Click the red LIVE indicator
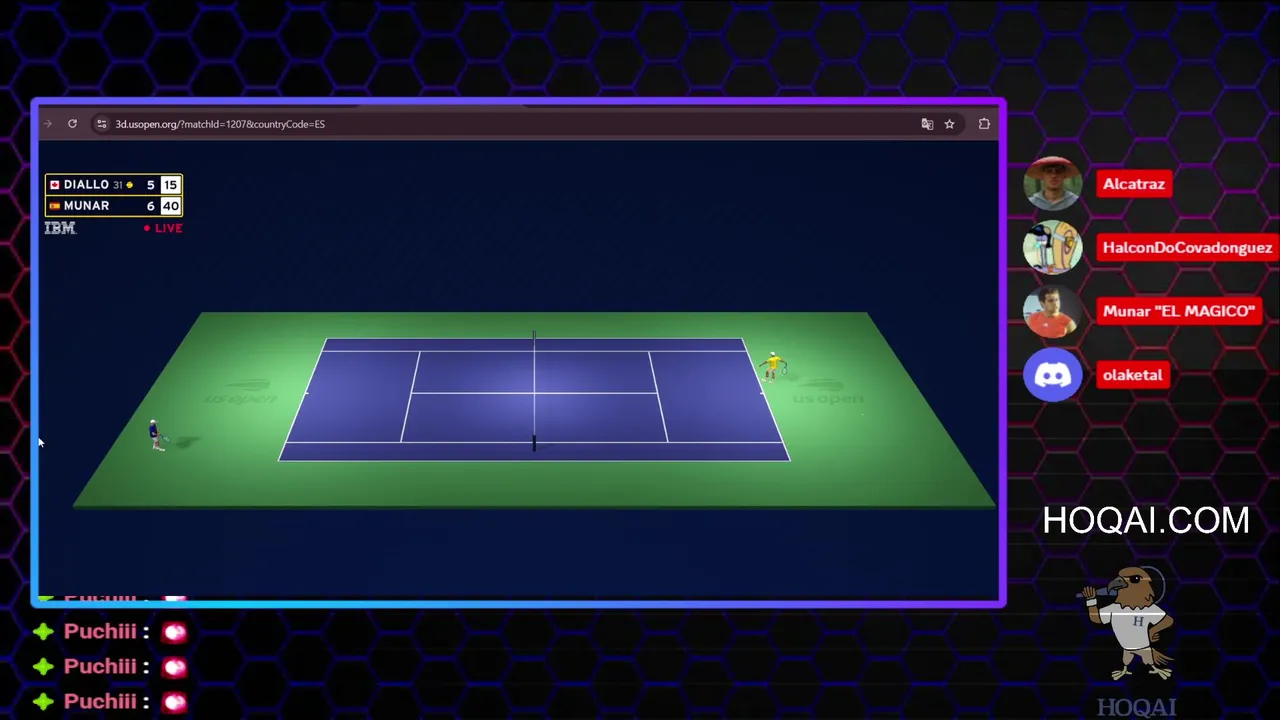The image size is (1280, 720). 163,228
